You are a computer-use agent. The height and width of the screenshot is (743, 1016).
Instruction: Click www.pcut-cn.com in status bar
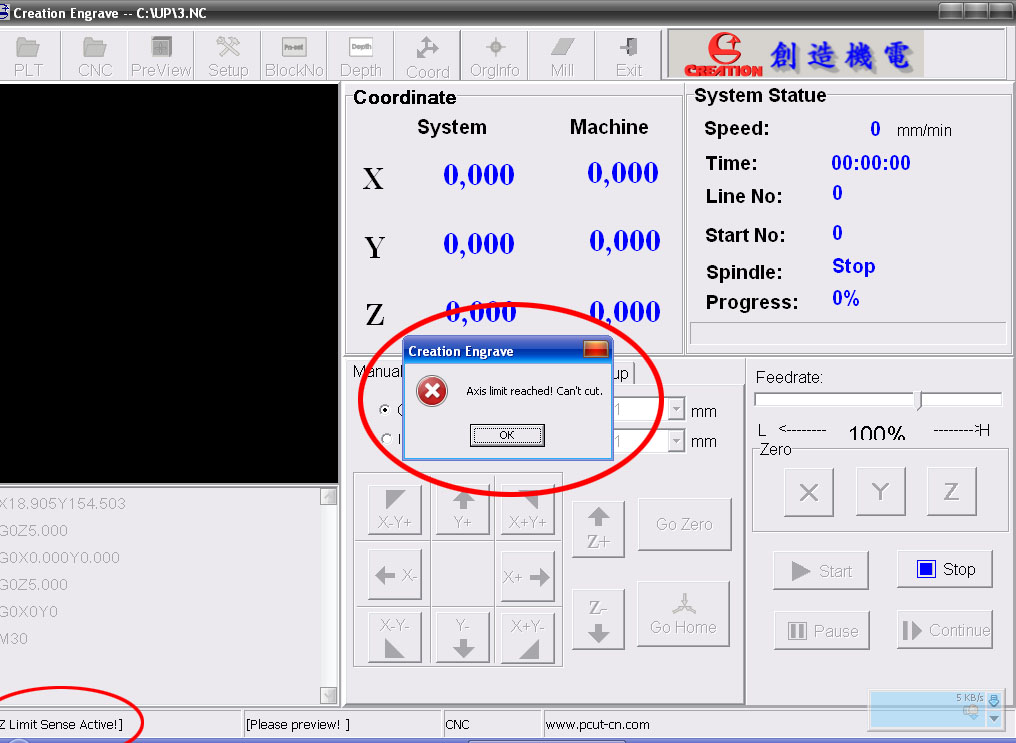(x=597, y=724)
